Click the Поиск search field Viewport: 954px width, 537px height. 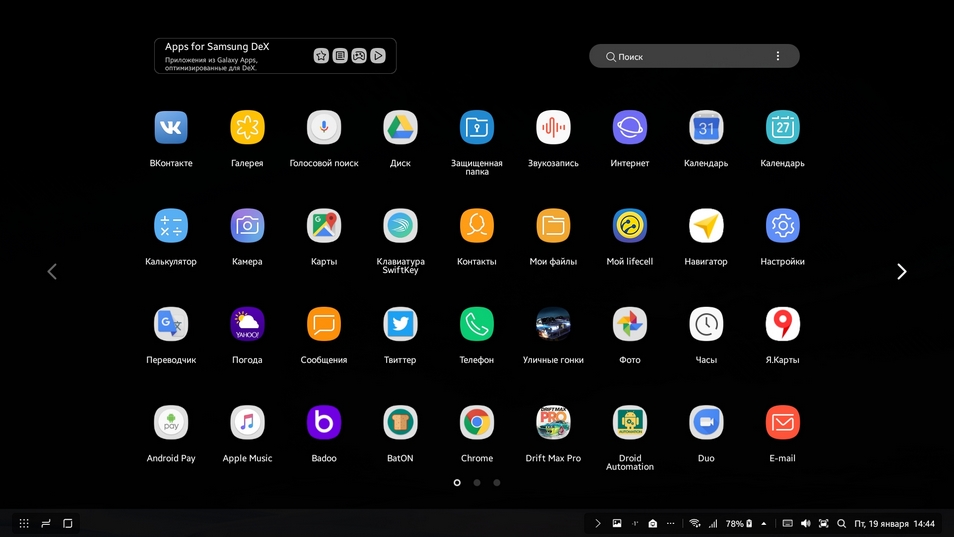[x=694, y=56]
